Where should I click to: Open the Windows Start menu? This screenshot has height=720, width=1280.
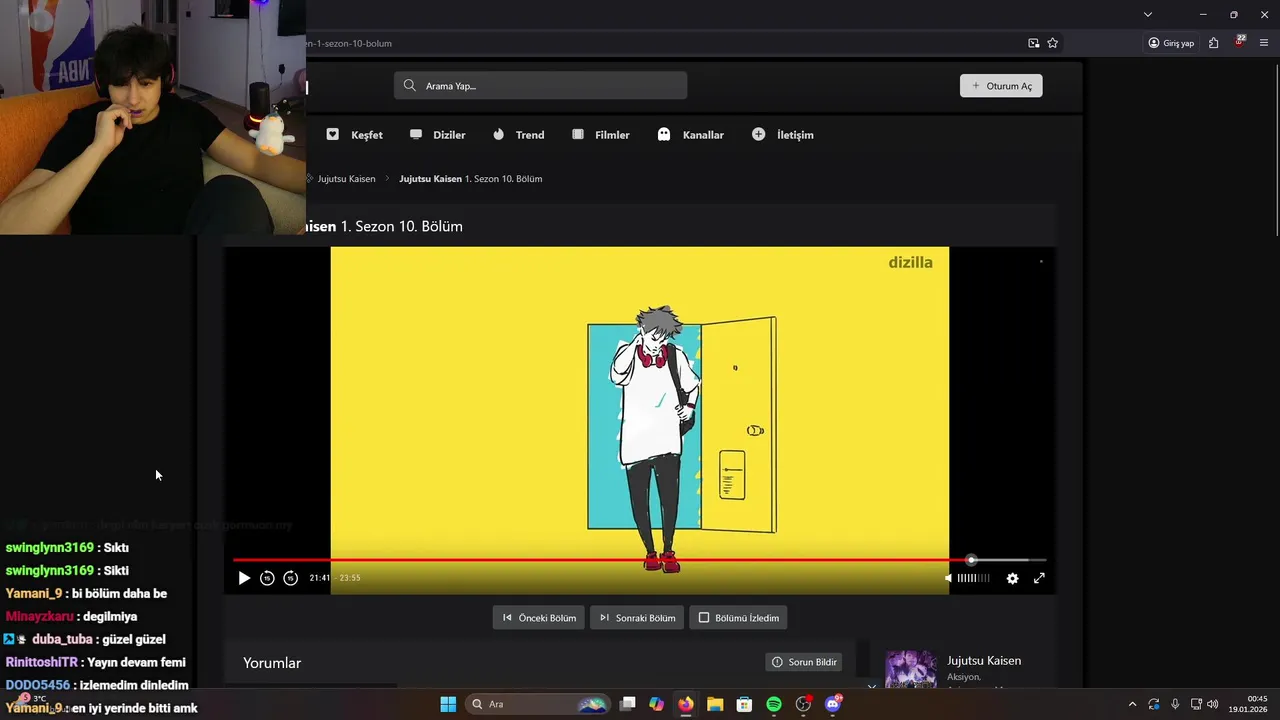[x=448, y=704]
